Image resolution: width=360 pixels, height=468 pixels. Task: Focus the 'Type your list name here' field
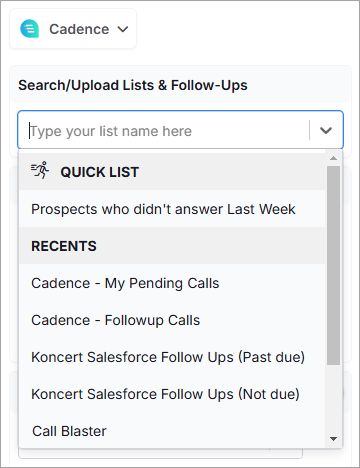(164, 130)
